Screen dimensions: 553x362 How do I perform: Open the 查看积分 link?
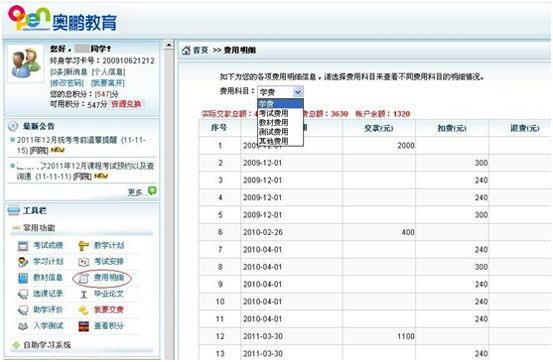pos(109,326)
